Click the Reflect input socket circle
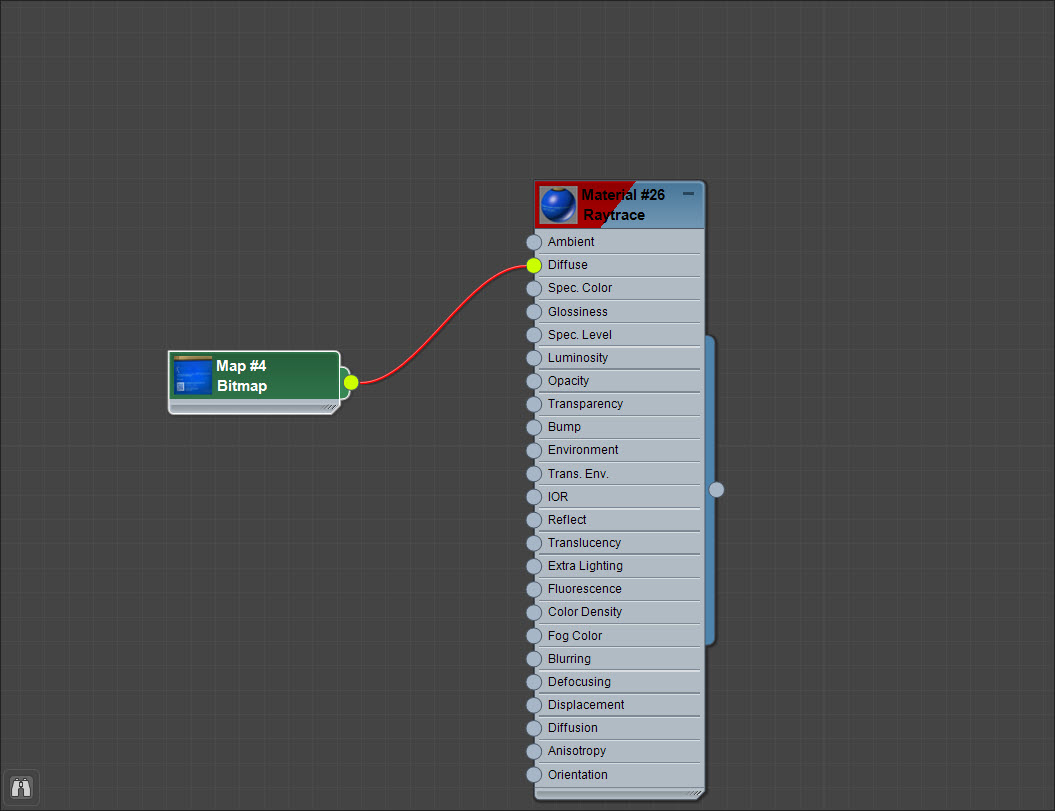The width and height of the screenshot is (1055, 811). tap(533, 519)
